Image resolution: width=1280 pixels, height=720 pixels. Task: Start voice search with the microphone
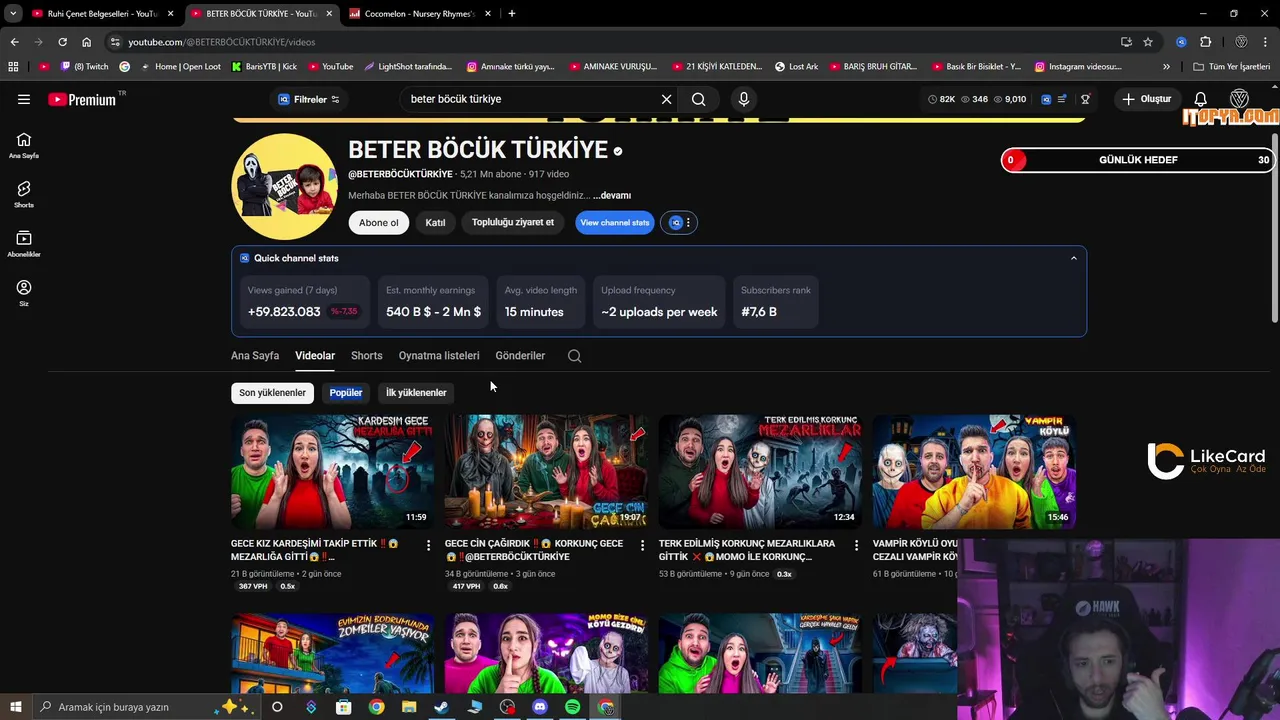743,99
